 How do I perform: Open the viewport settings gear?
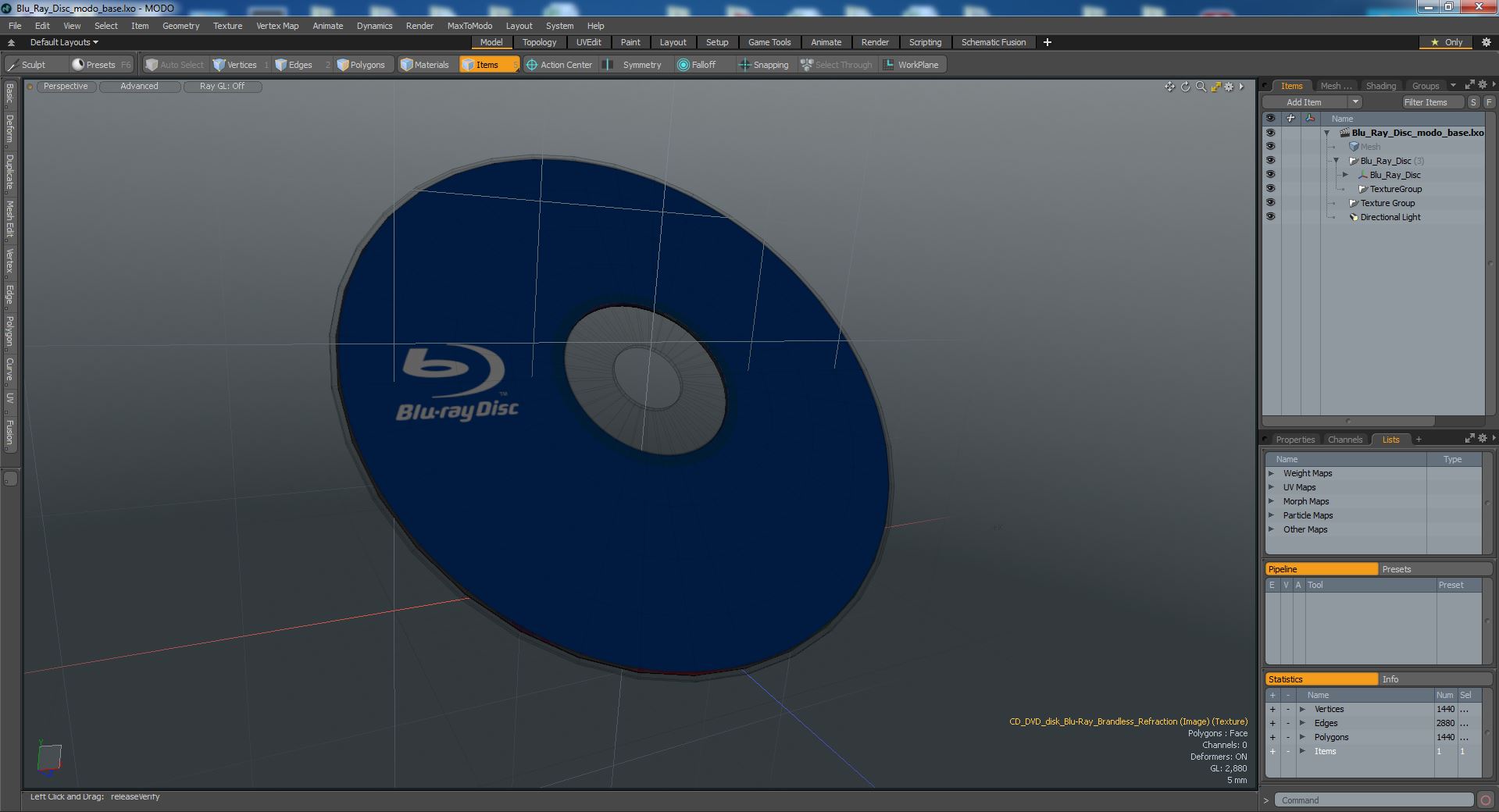tap(1229, 87)
